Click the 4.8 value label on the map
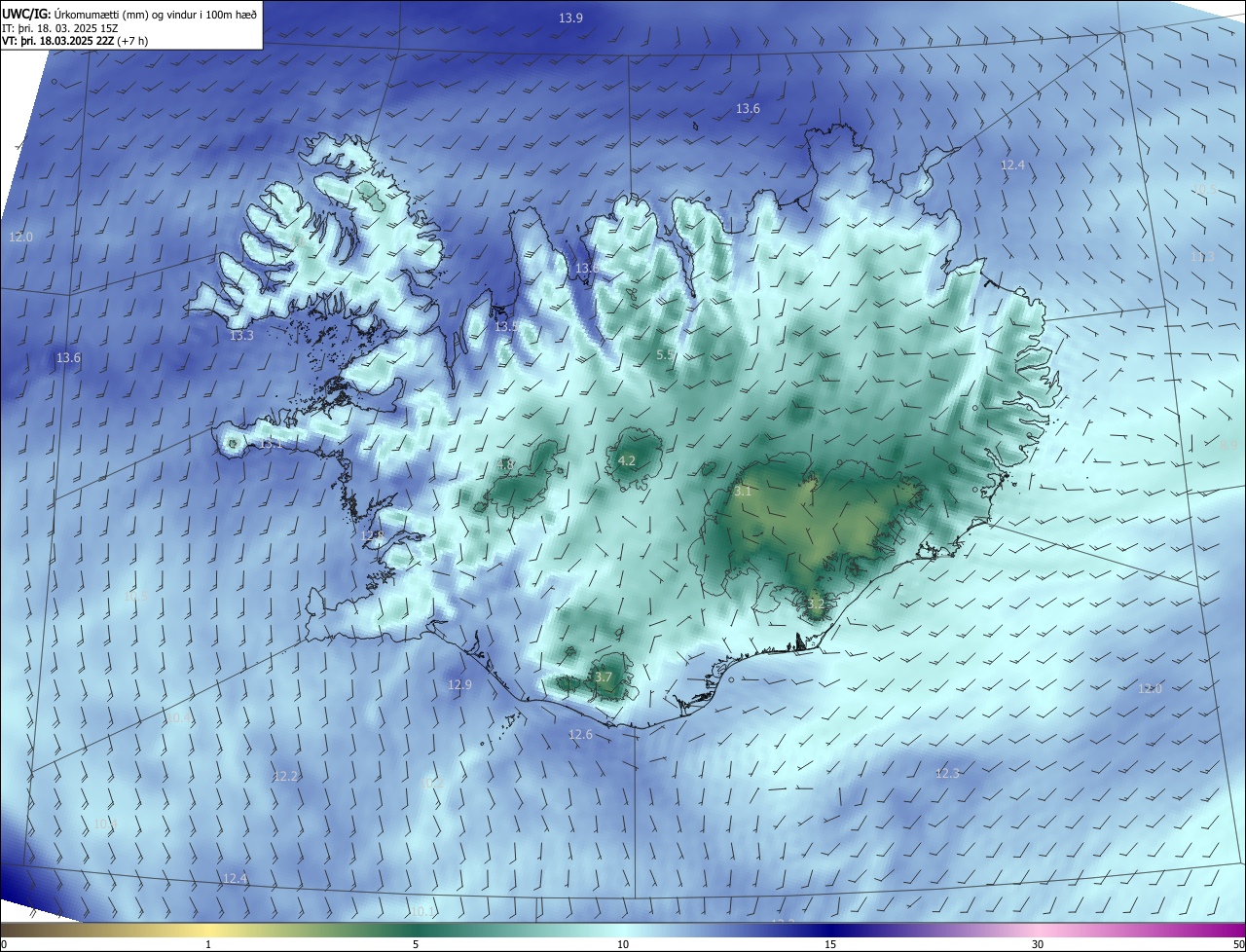The width and height of the screenshot is (1246, 952). (505, 465)
